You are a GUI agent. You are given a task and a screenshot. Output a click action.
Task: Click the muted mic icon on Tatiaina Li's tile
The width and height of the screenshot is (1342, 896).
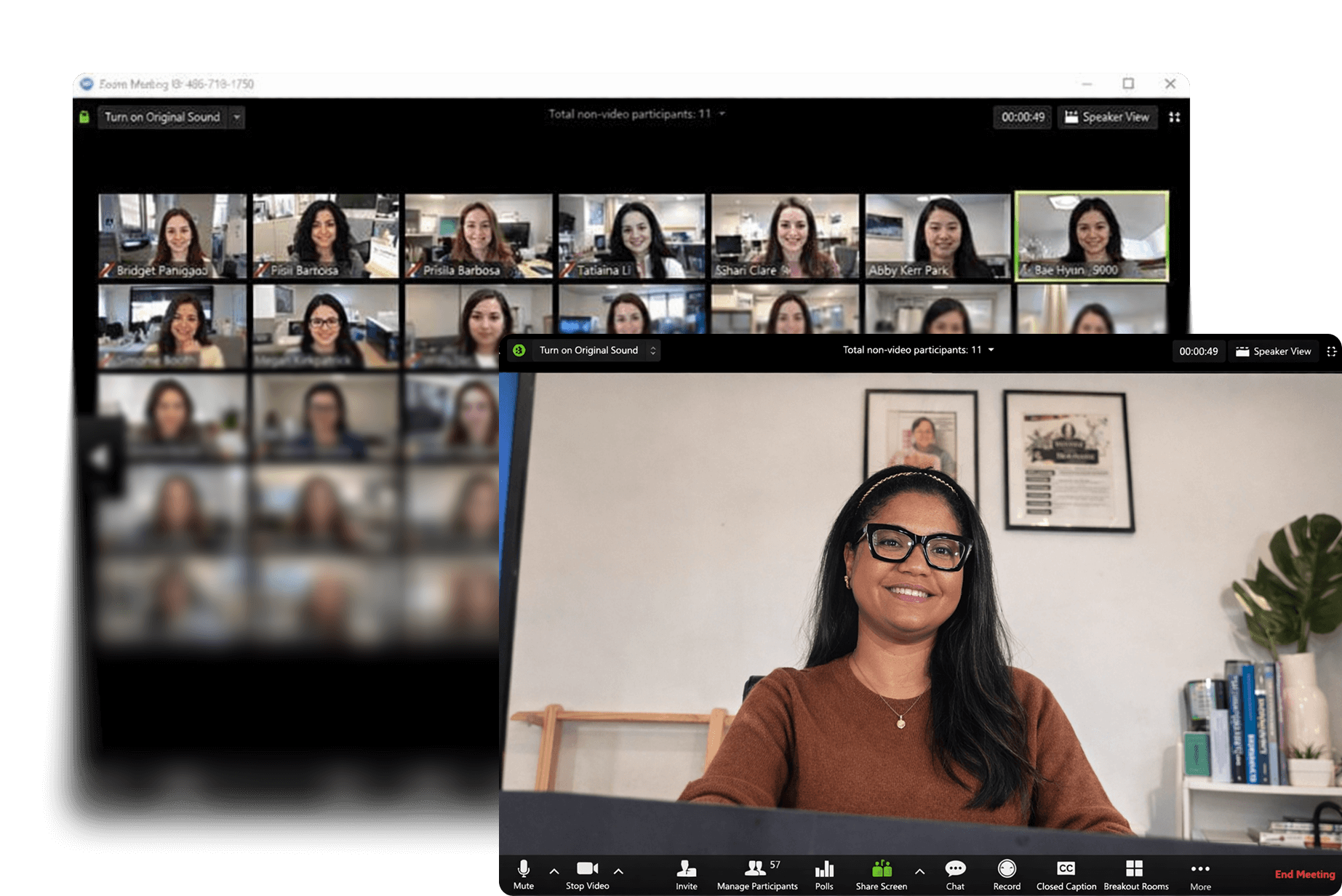(x=567, y=271)
